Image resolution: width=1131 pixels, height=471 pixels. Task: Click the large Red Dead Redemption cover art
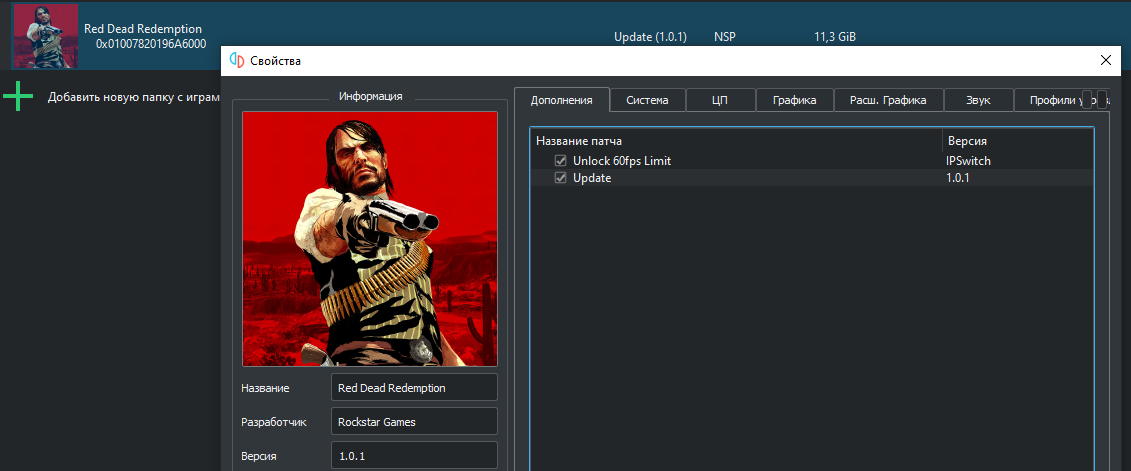pyautogui.click(x=370, y=239)
